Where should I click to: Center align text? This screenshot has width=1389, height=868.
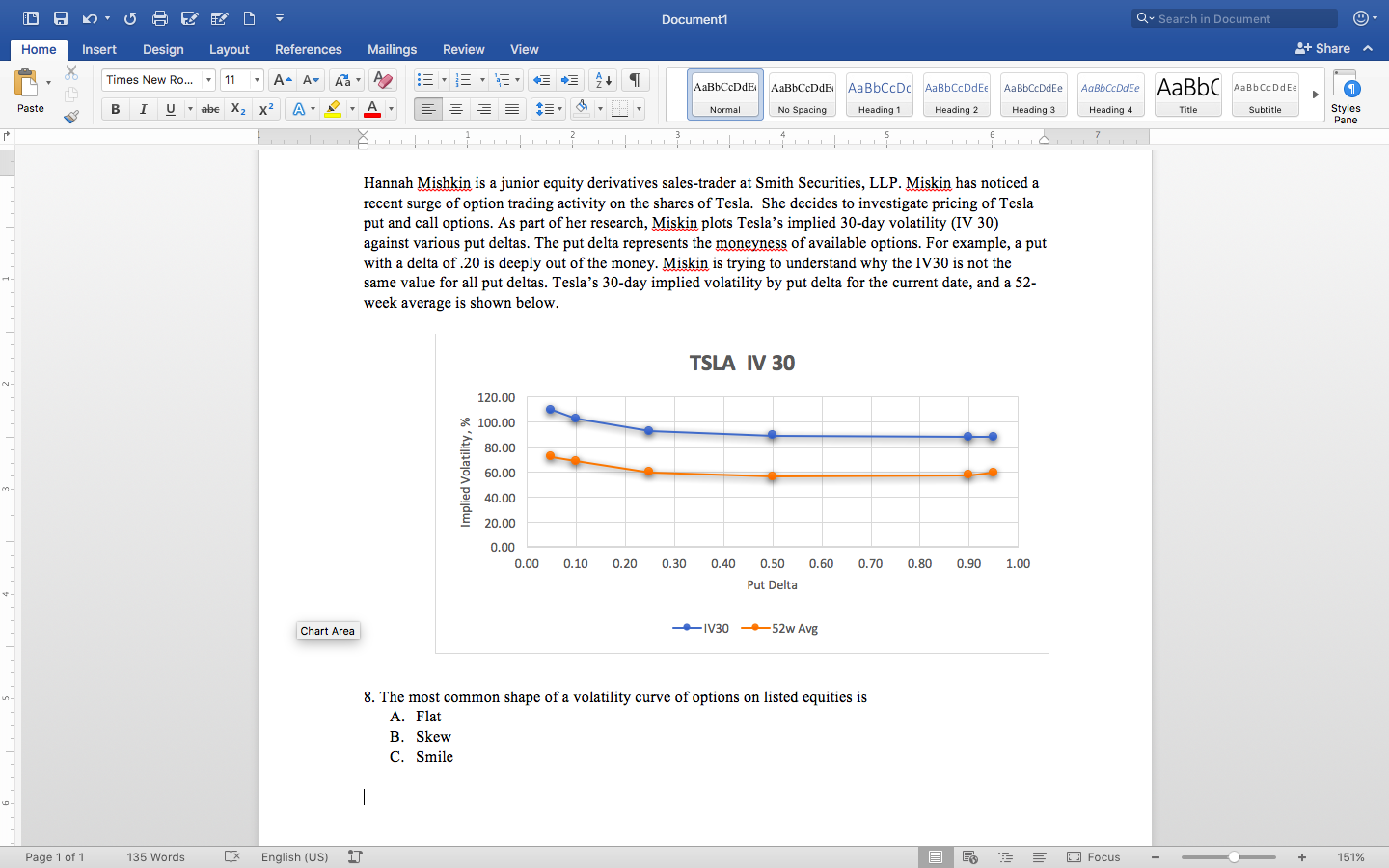pos(456,109)
